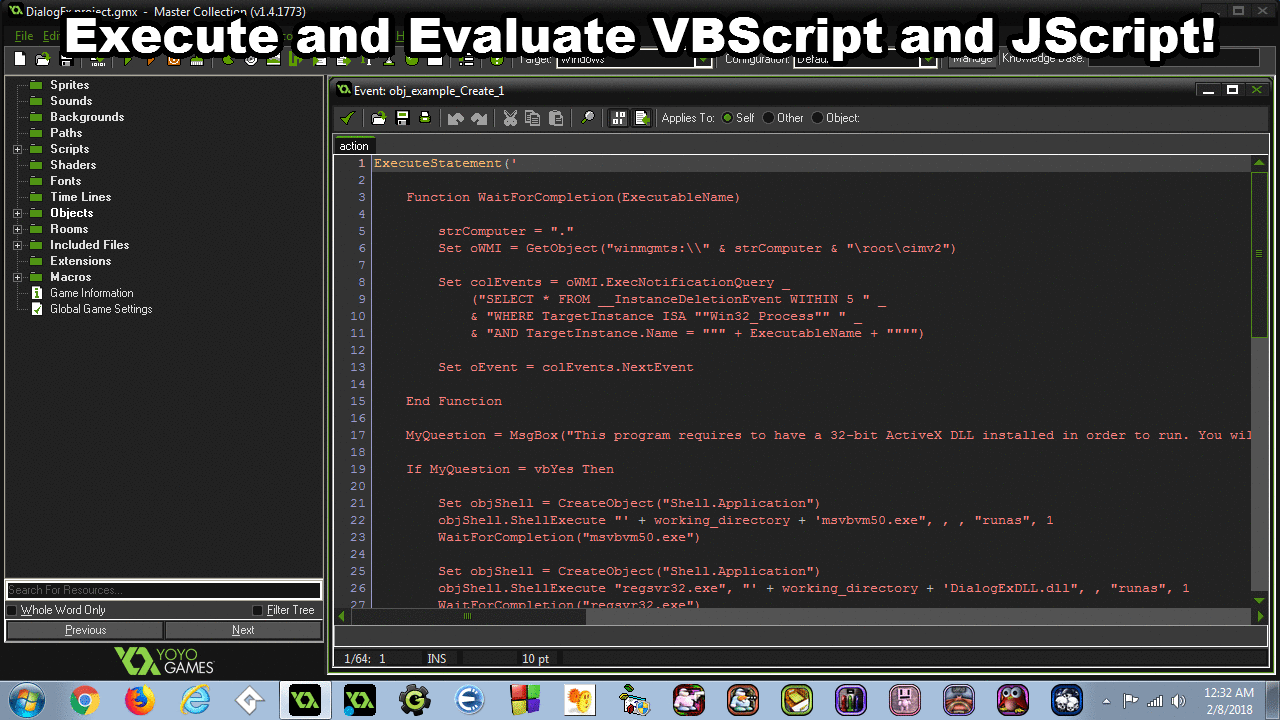Enable Whole Word Only checkbox
The height and width of the screenshot is (720, 1280).
coord(13,610)
